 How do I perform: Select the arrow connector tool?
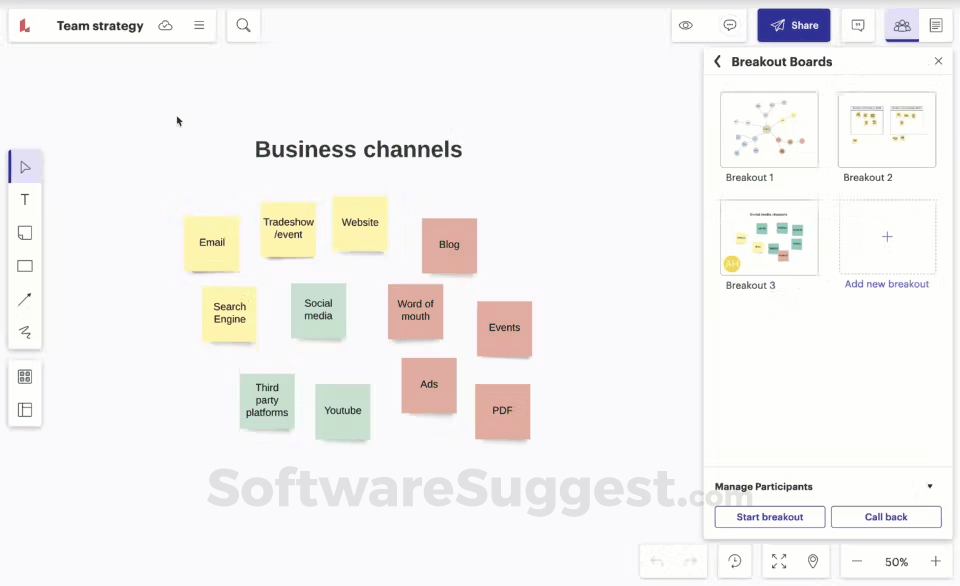(25, 299)
